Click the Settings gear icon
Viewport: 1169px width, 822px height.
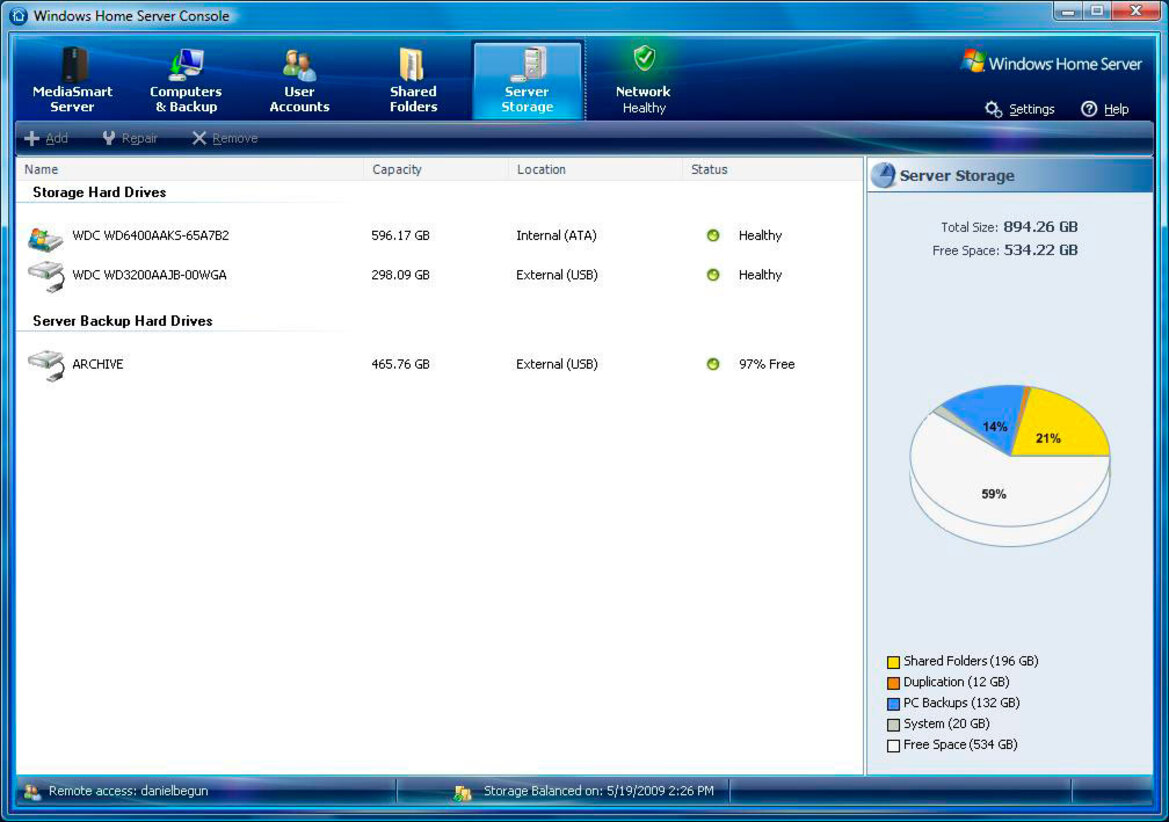click(x=993, y=110)
